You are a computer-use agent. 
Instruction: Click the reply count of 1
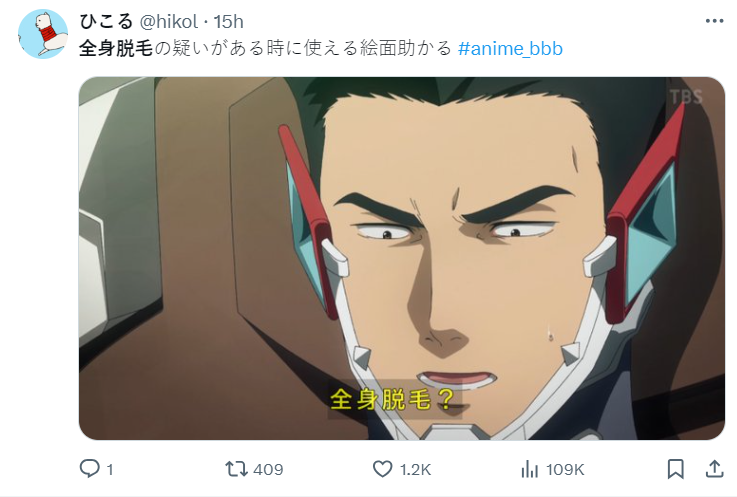(x=110, y=469)
